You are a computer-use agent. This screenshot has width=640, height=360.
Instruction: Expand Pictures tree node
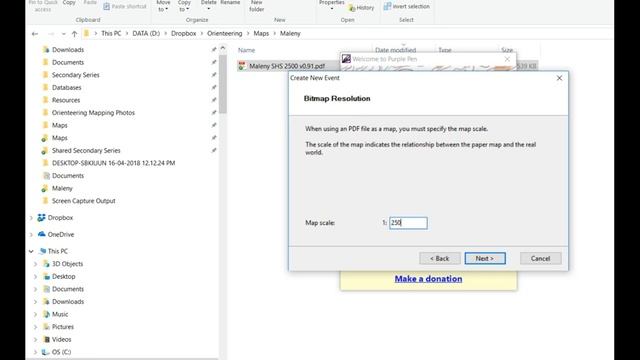tap(36, 327)
